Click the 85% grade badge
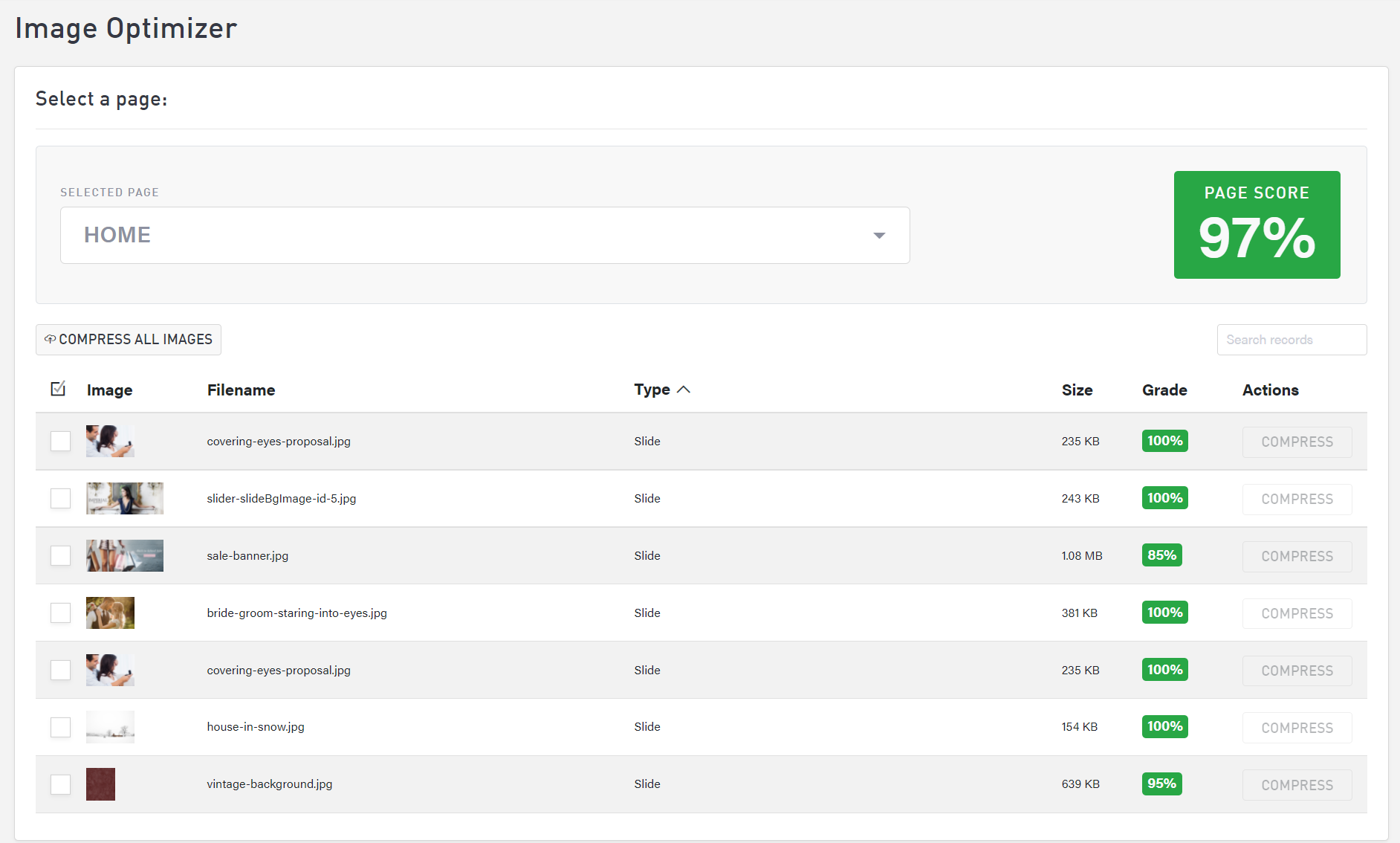The image size is (1400, 843). point(1161,555)
